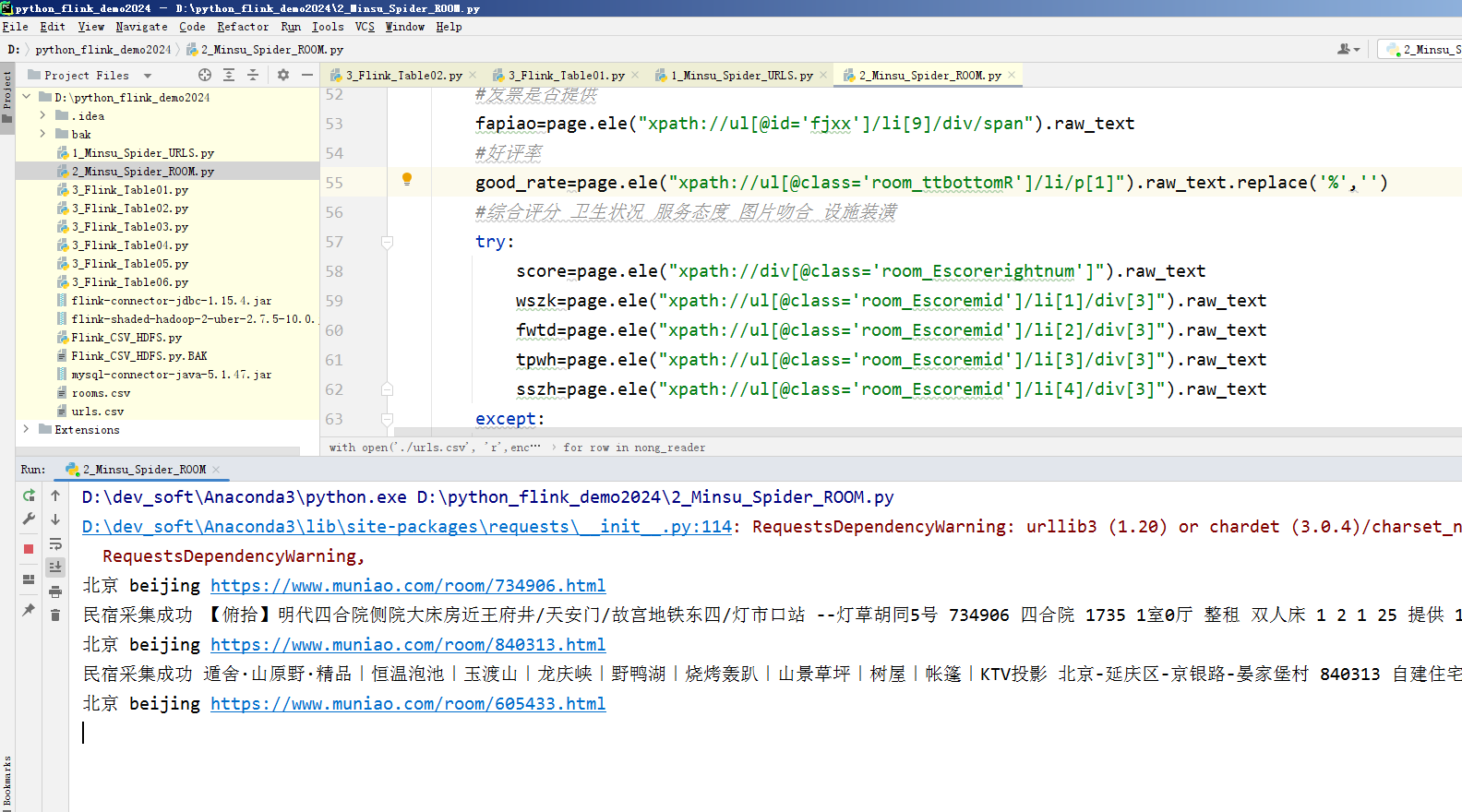Viewport: 1462px width, 812px height.
Task: Select 1_Minsu_Spider_URLS.py in project tree
Action: (x=143, y=152)
